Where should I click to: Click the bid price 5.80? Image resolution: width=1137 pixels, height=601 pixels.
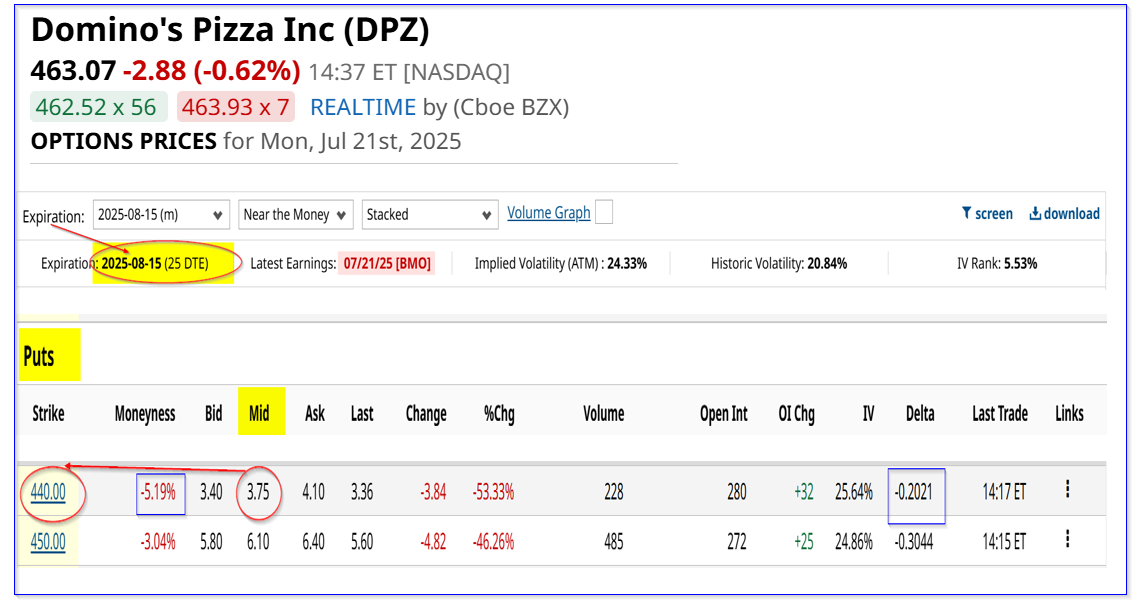(x=211, y=542)
